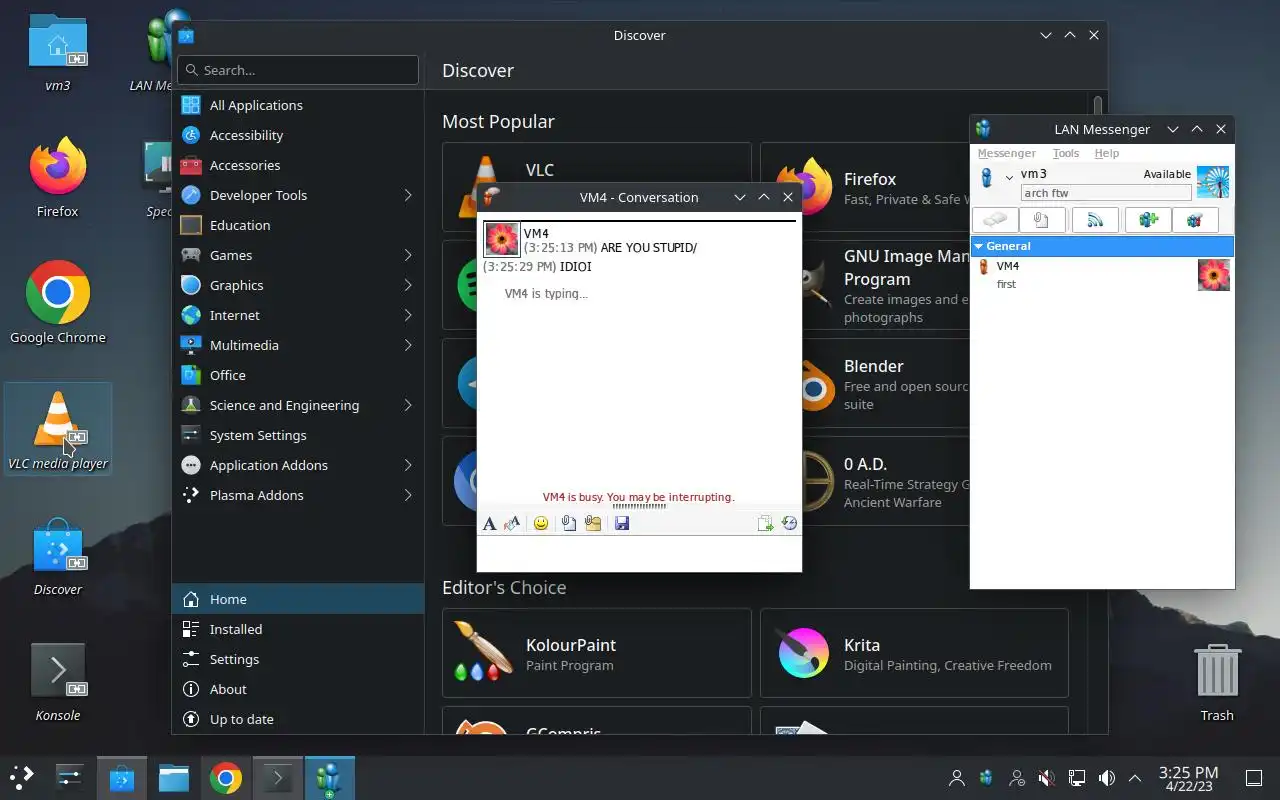
Task: Open Discover Settings page
Action: (298, 659)
